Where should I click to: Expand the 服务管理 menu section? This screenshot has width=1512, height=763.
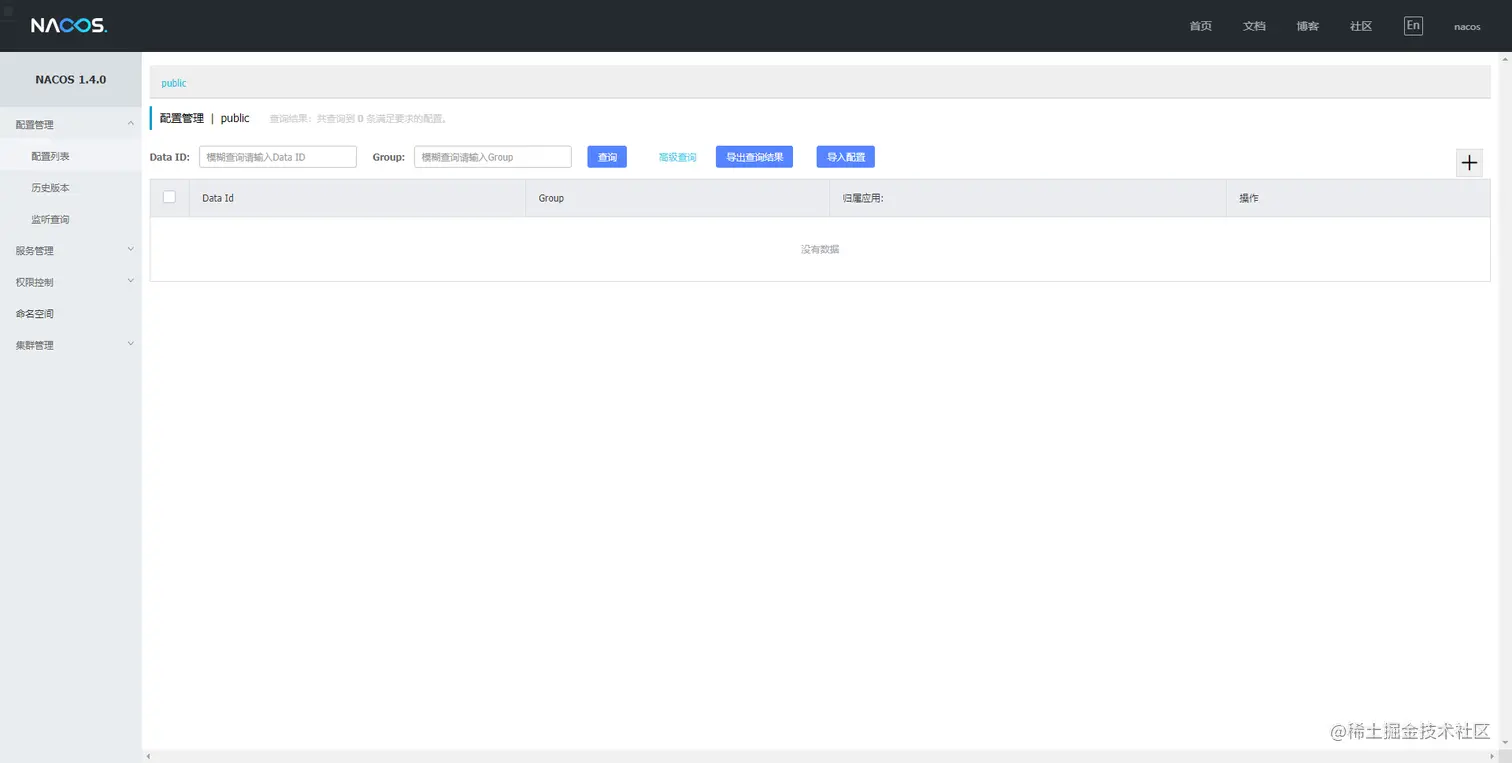pyautogui.click(x=70, y=251)
